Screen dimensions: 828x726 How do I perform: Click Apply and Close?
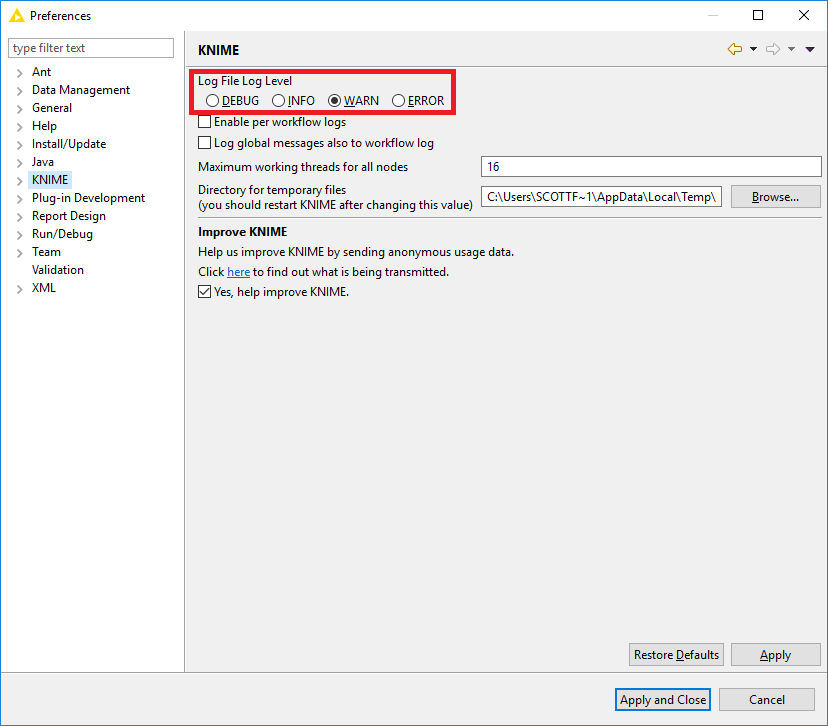coord(663,700)
